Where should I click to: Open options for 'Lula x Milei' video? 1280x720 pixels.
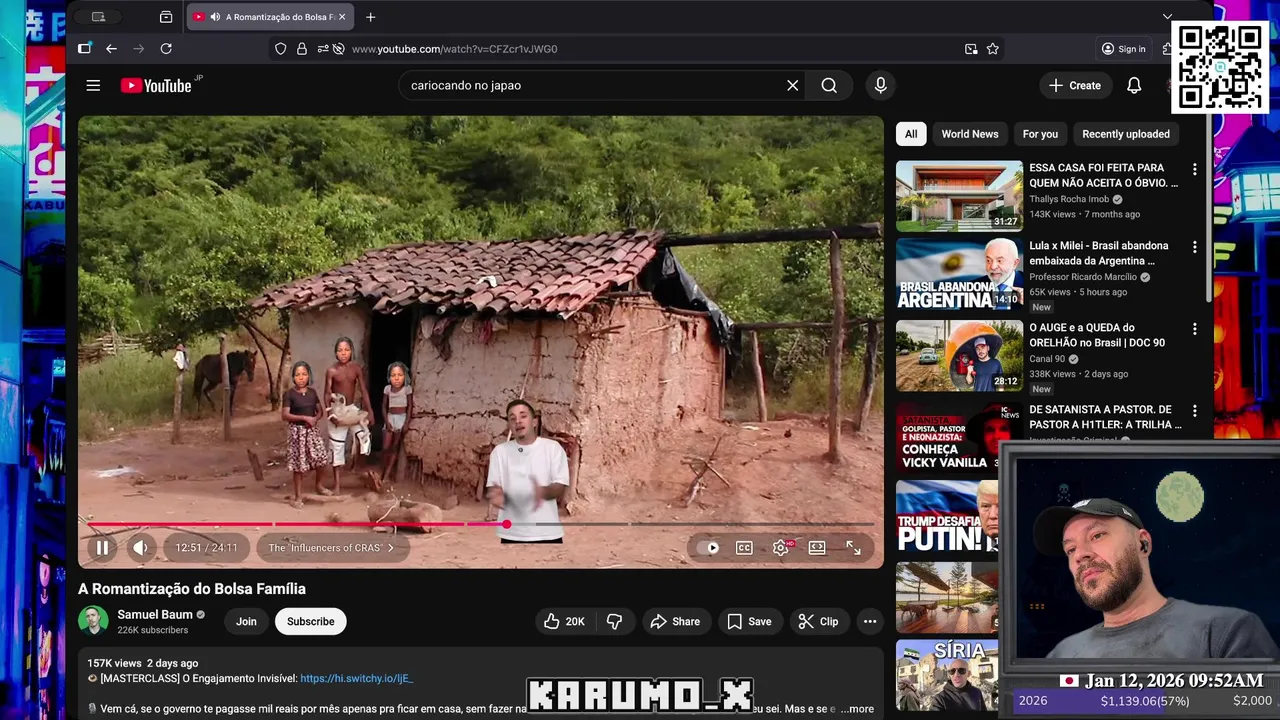[x=1194, y=247]
